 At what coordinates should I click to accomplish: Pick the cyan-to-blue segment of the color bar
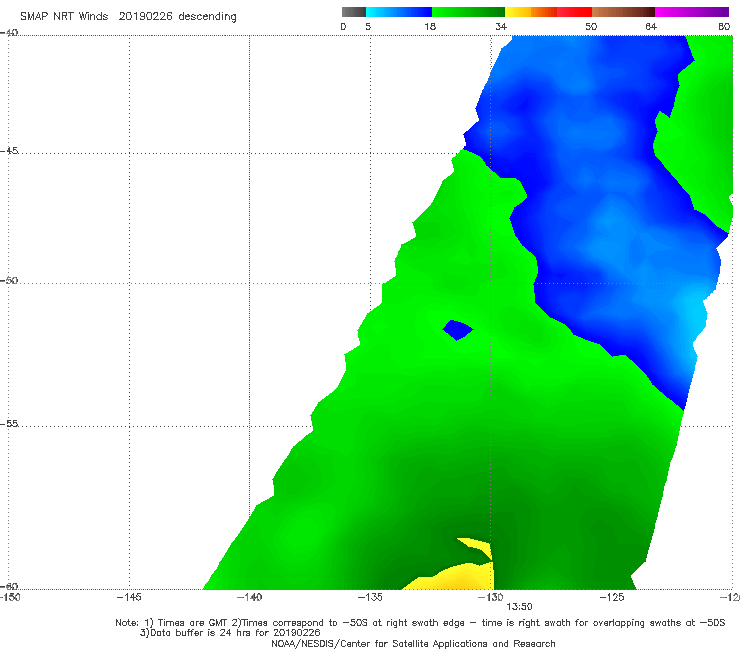pos(399,12)
